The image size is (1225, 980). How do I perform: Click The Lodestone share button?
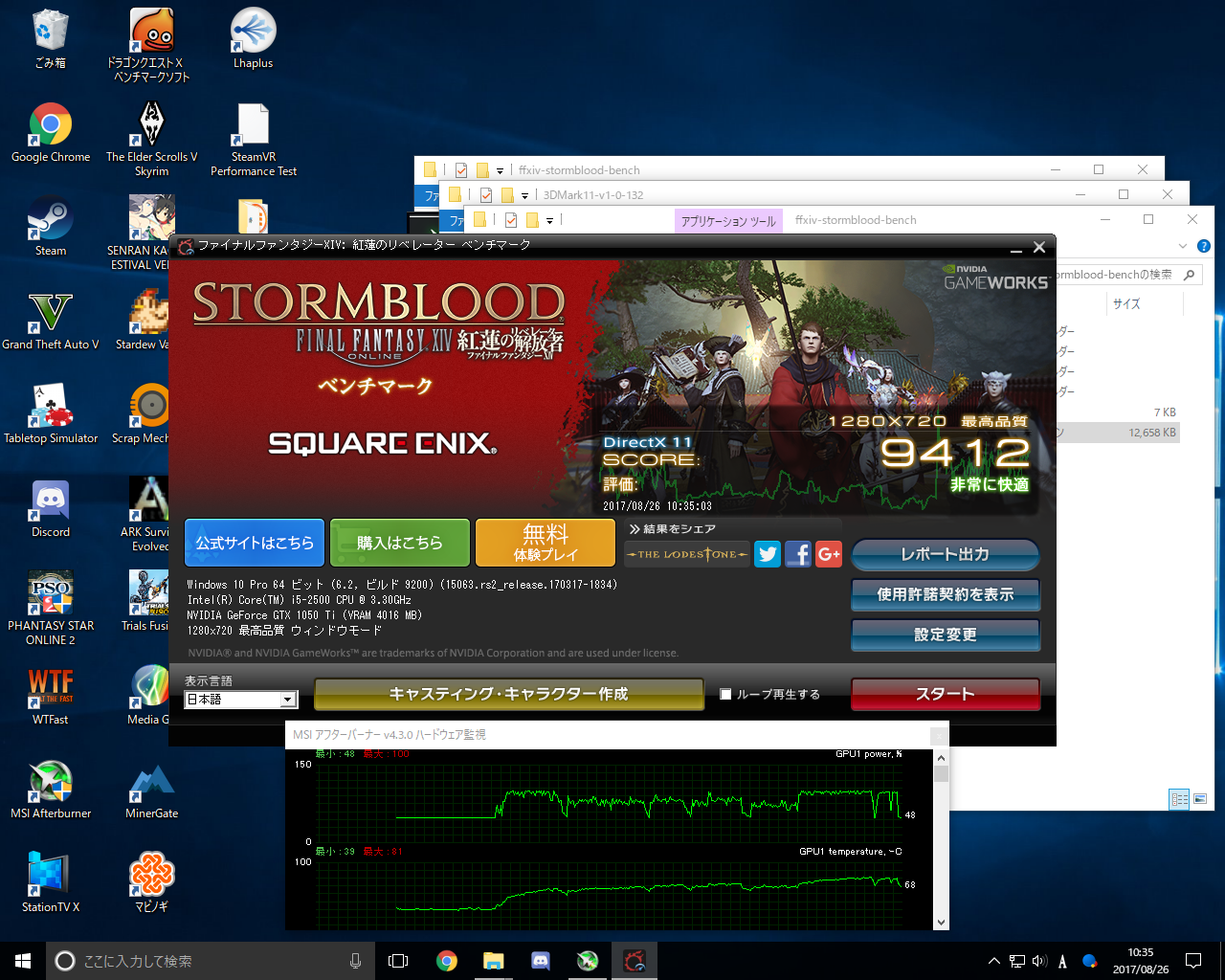687,554
